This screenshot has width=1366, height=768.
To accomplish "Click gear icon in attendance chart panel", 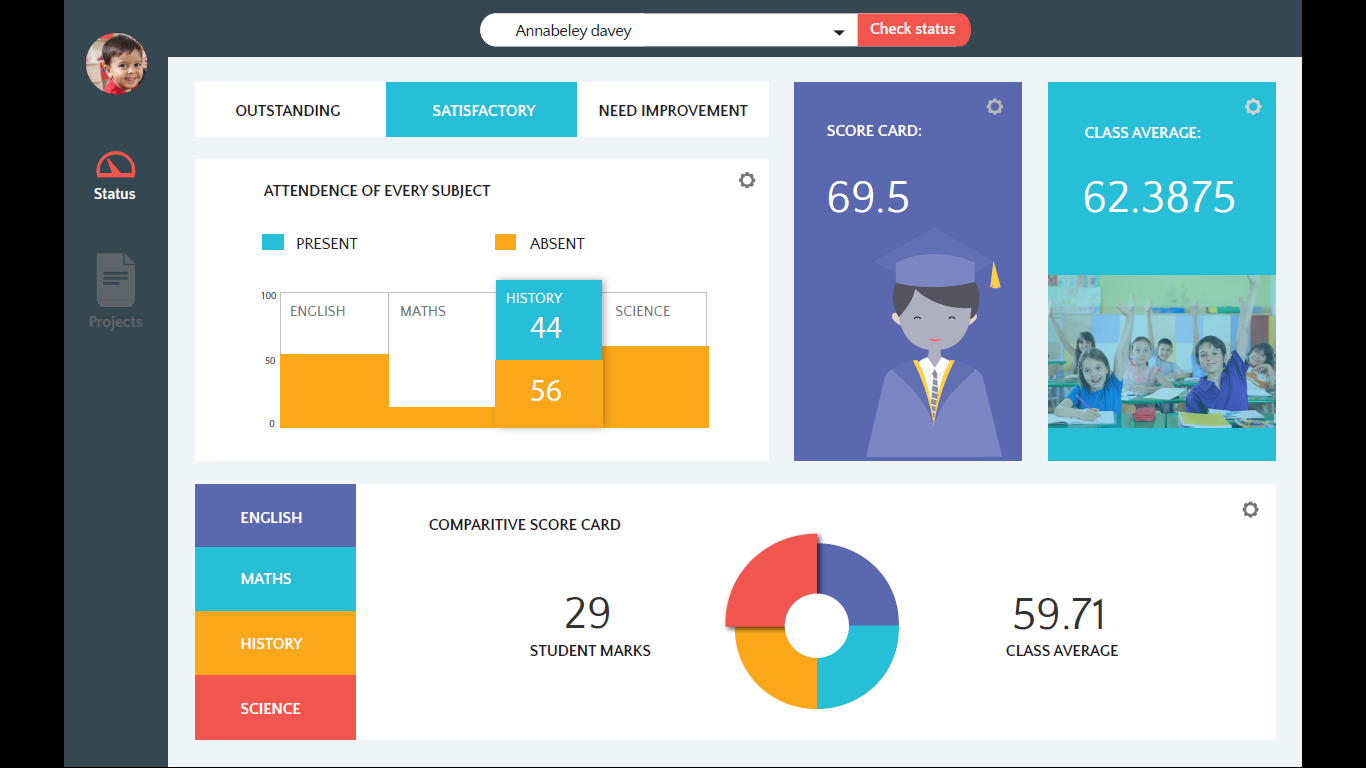I will [747, 181].
